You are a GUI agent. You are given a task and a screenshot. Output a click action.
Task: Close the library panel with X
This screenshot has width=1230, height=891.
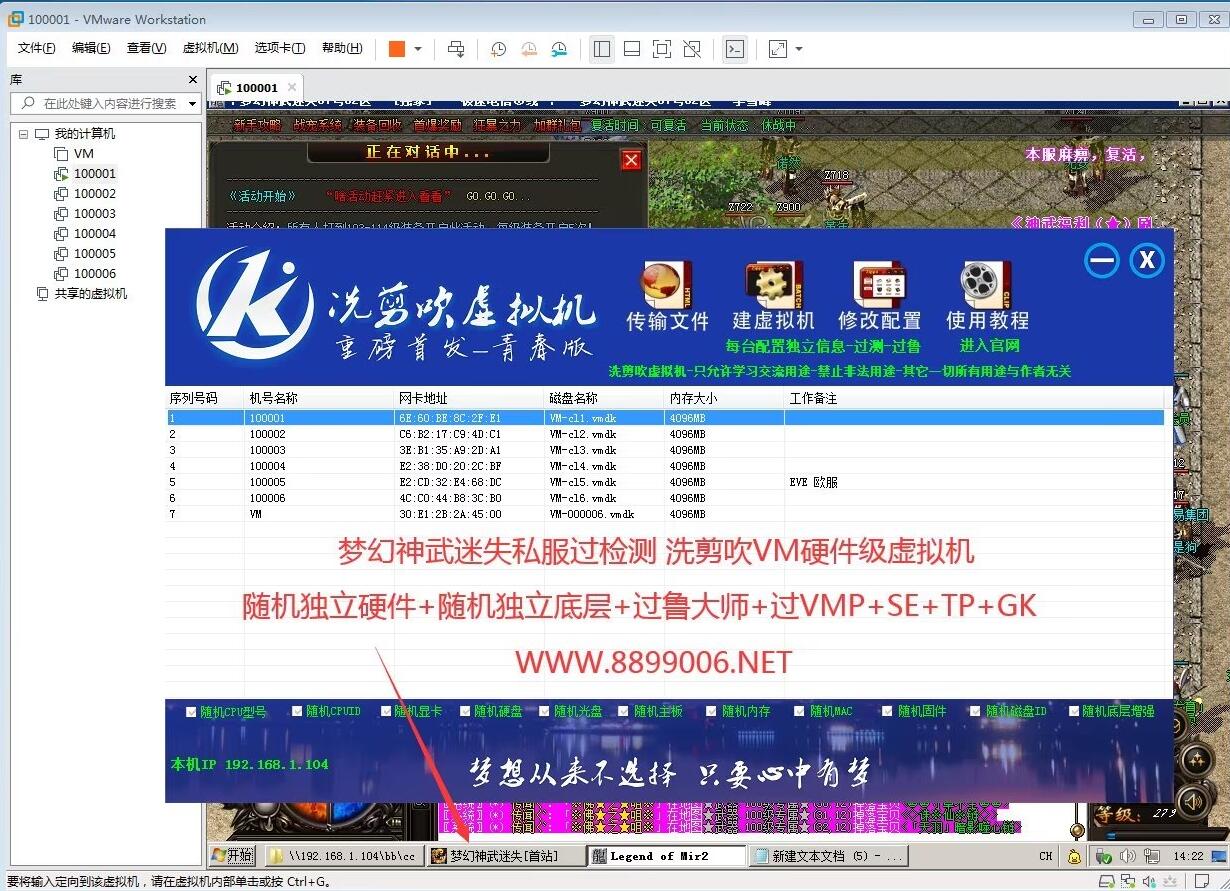click(x=193, y=79)
